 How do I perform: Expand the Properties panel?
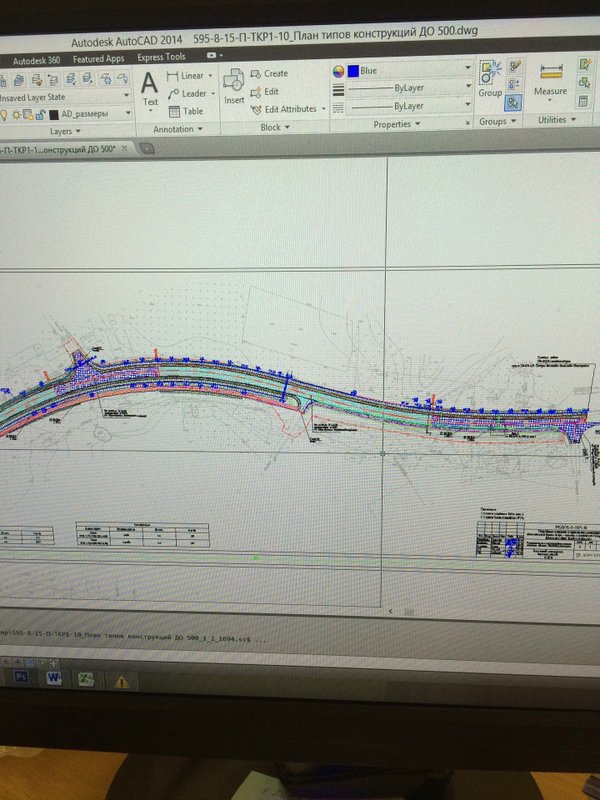397,124
